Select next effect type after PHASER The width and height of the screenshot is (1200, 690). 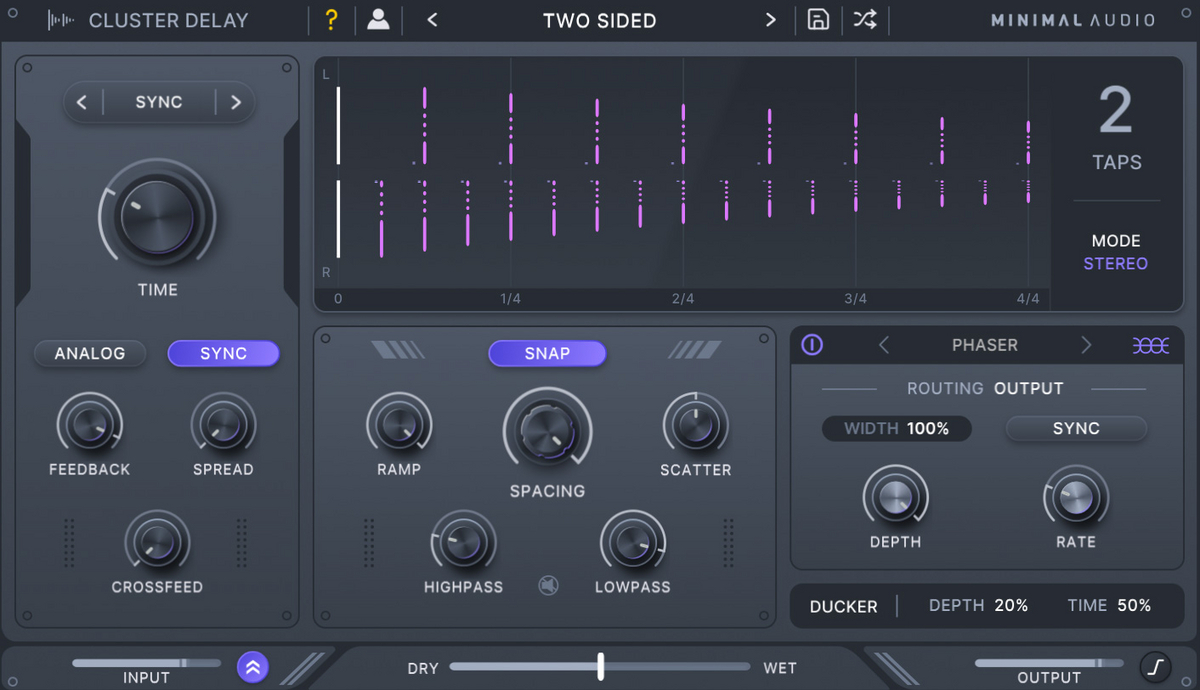coord(1086,345)
